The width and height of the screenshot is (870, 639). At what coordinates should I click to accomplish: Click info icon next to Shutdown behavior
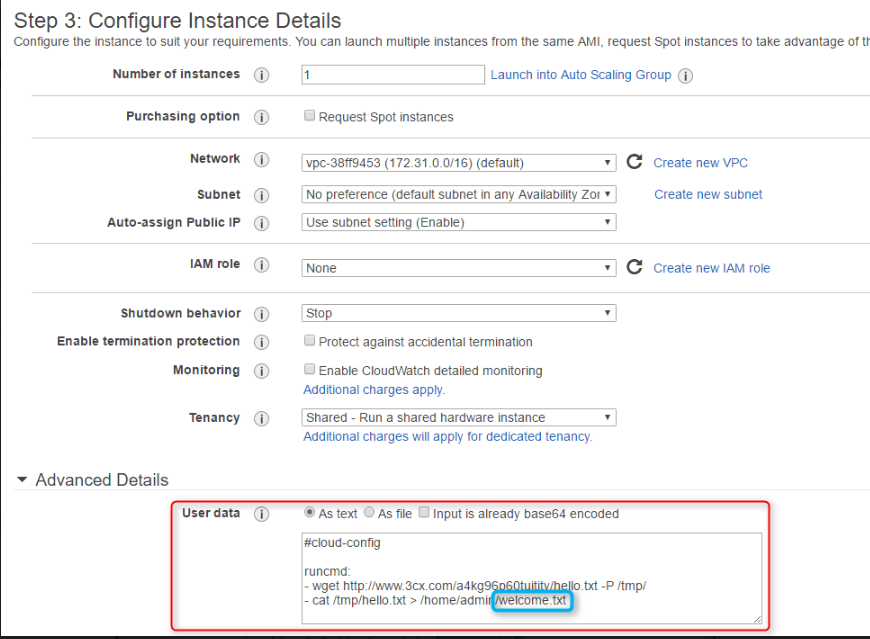(262, 314)
